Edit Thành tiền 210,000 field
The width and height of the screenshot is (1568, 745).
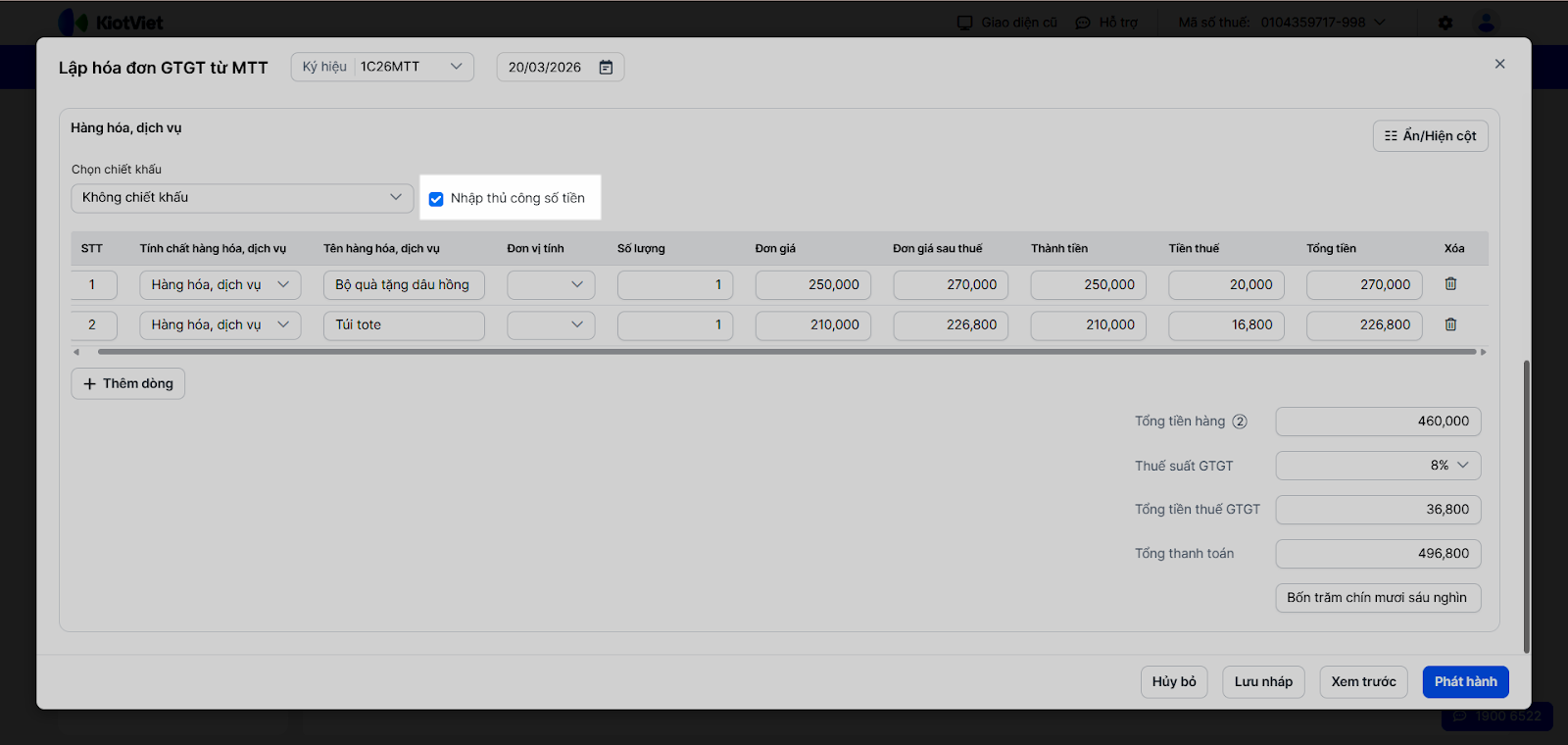(1089, 325)
